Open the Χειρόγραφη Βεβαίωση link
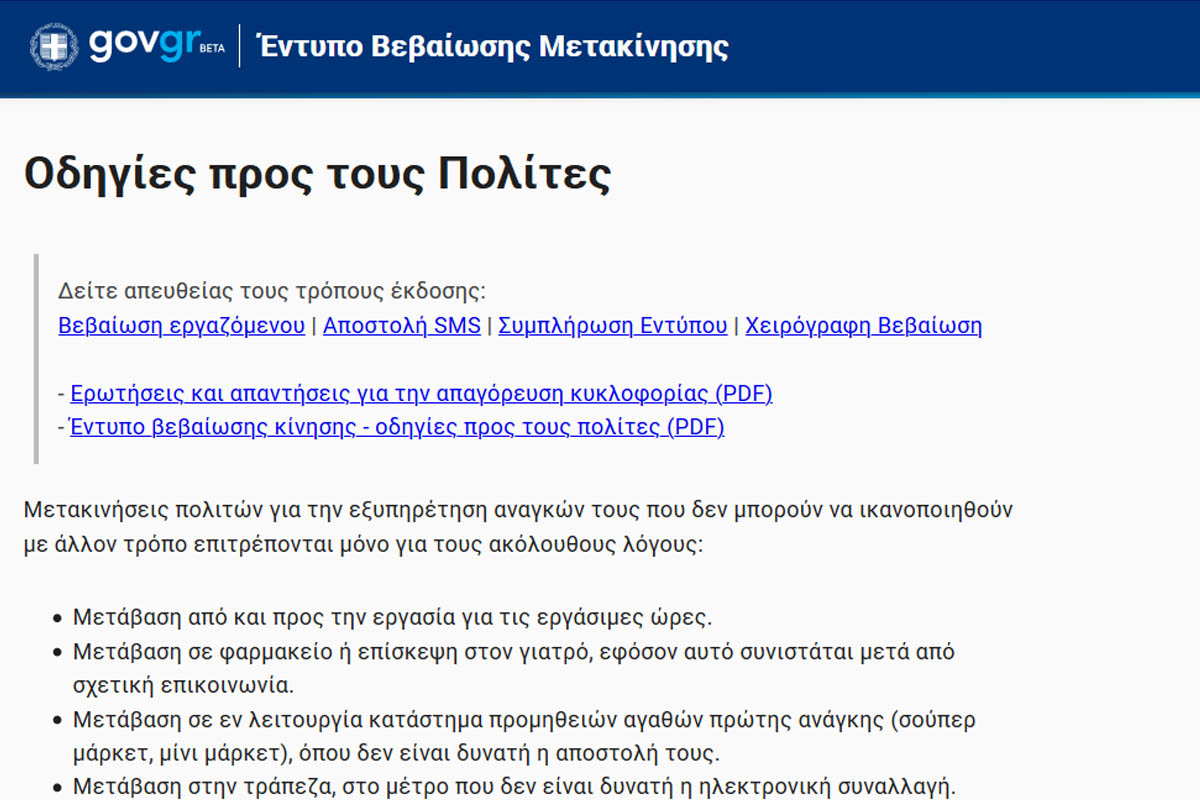Viewport: 1200px width, 800px height. pos(863,325)
